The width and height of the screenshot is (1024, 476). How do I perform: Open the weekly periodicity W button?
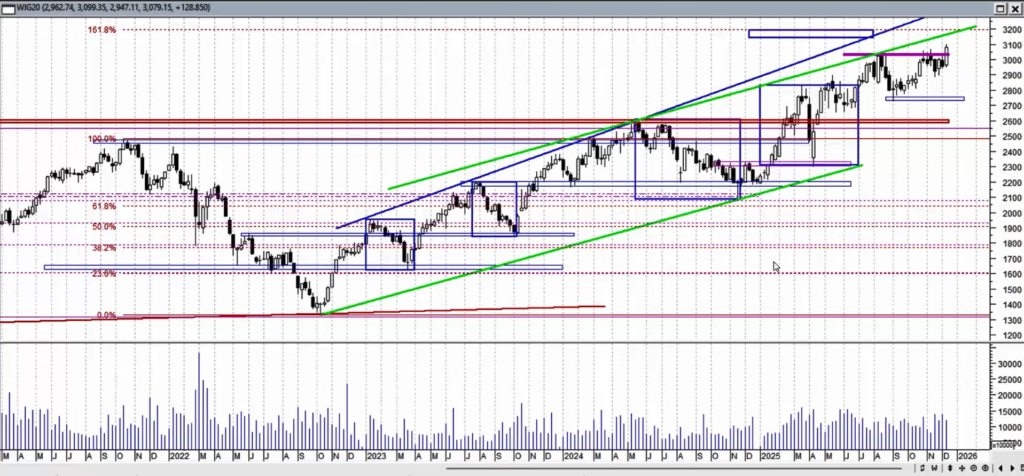click(x=934, y=468)
